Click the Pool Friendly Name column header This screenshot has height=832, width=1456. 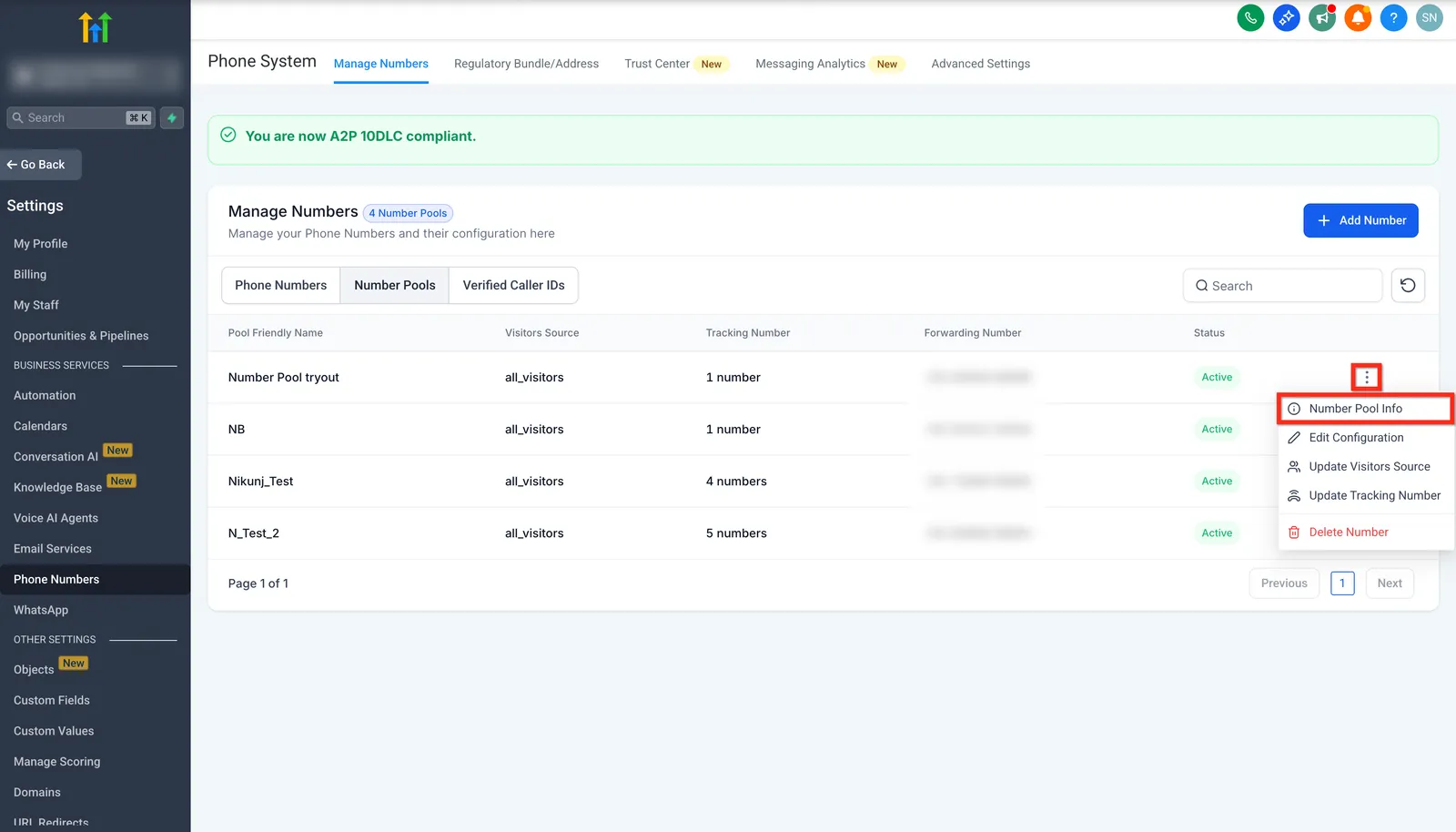pos(276,333)
